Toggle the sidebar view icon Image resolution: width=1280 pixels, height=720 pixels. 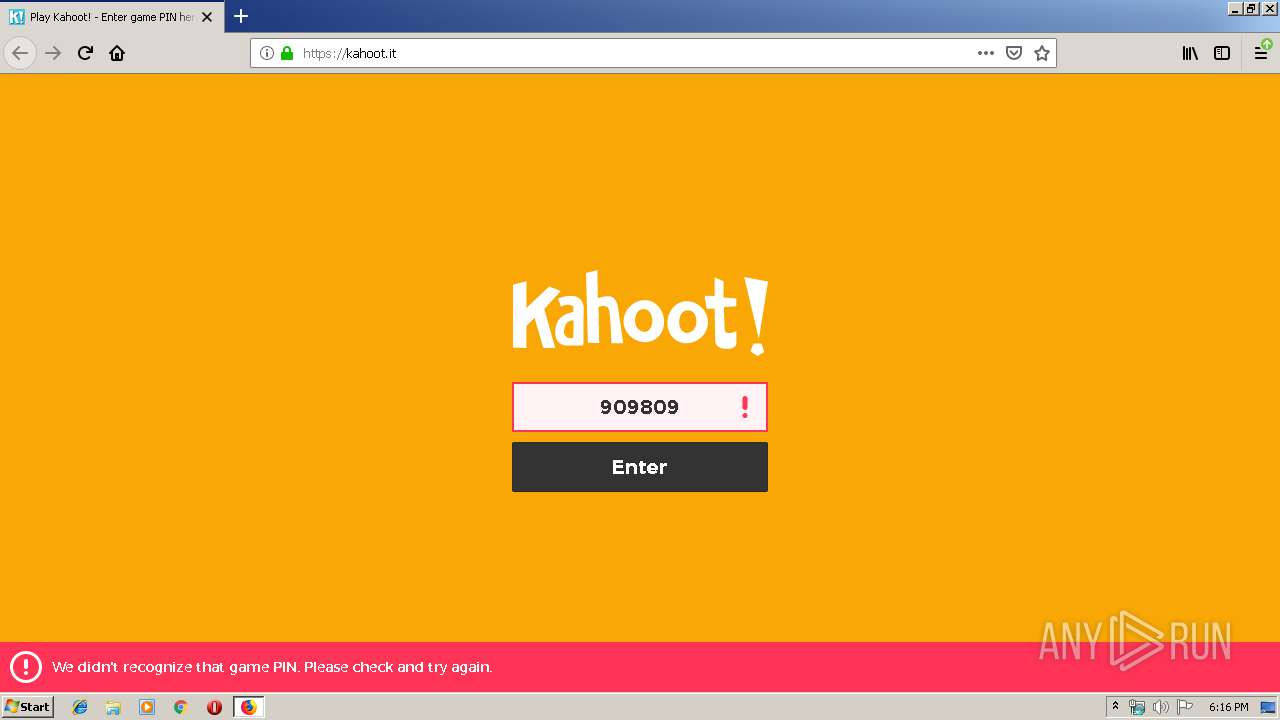[1222, 53]
